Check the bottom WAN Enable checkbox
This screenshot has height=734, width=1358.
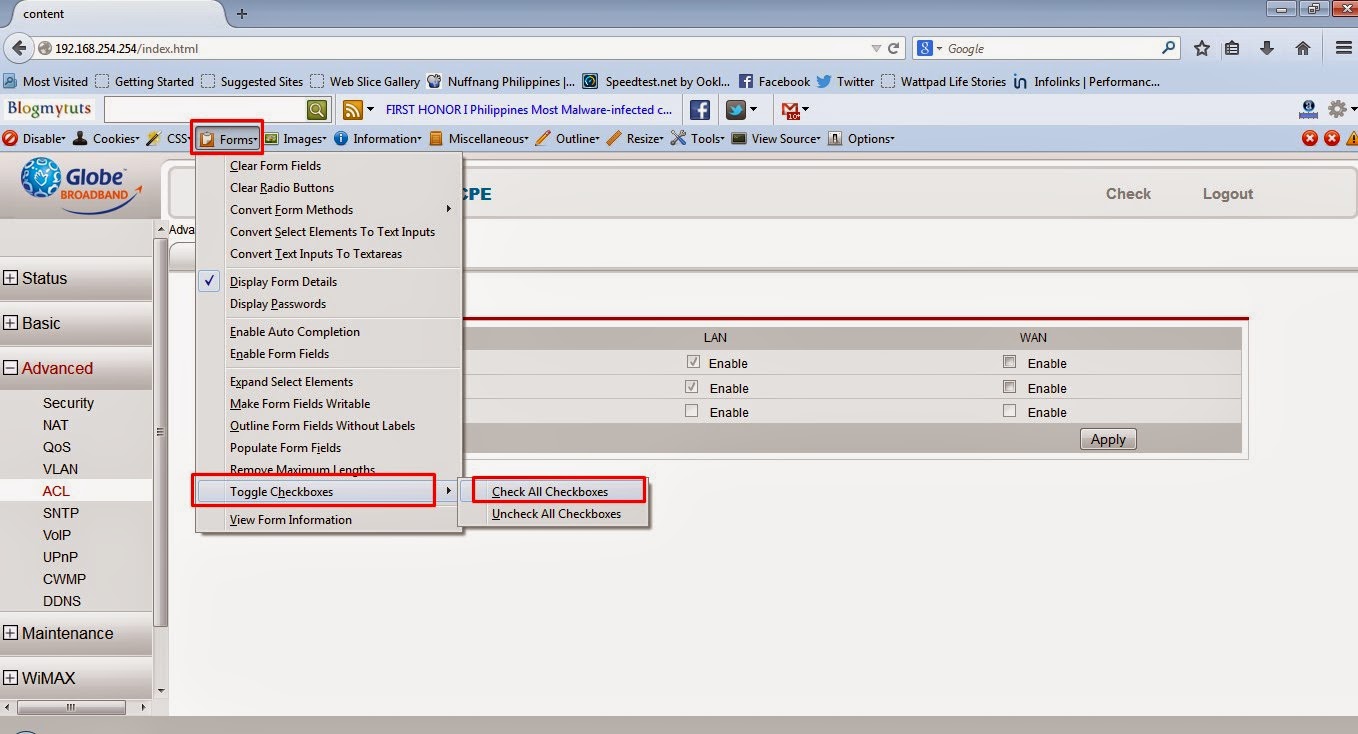1010,411
